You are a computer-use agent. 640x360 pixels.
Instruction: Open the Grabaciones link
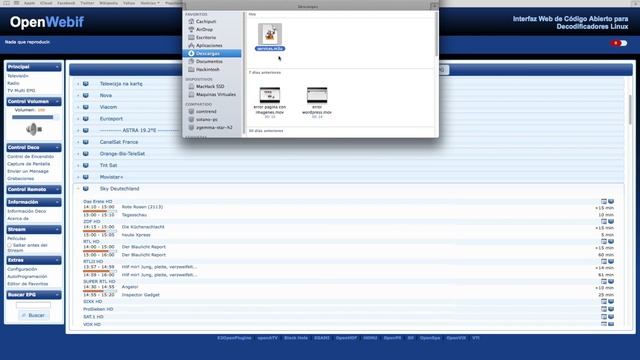click(20, 178)
